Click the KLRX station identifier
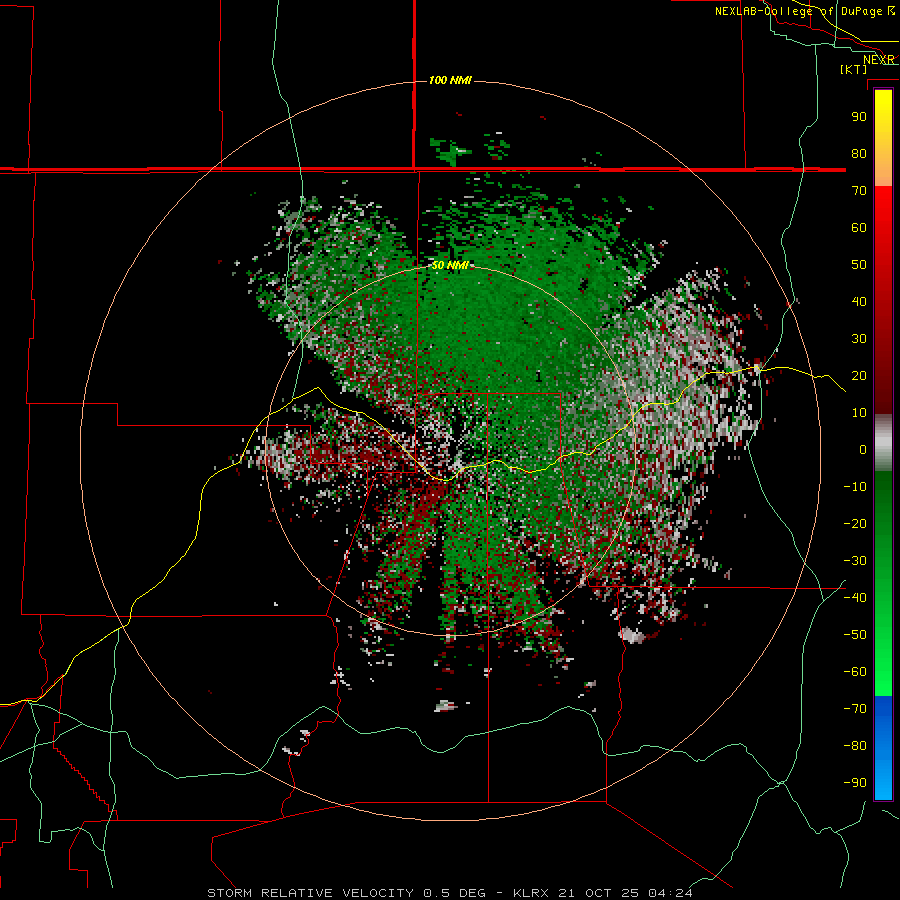This screenshot has width=900, height=900. pos(533,893)
